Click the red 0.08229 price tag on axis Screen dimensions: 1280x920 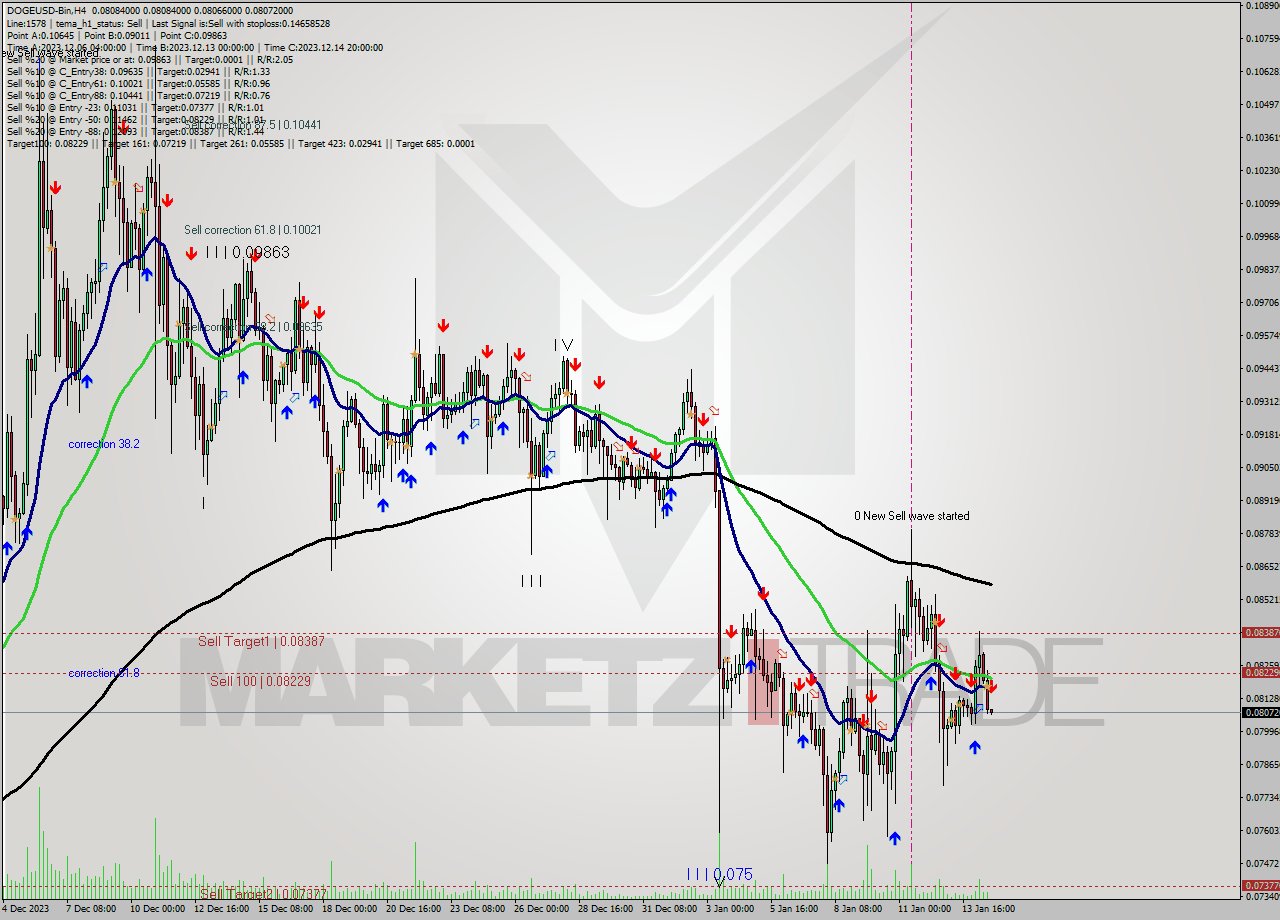click(x=1259, y=672)
